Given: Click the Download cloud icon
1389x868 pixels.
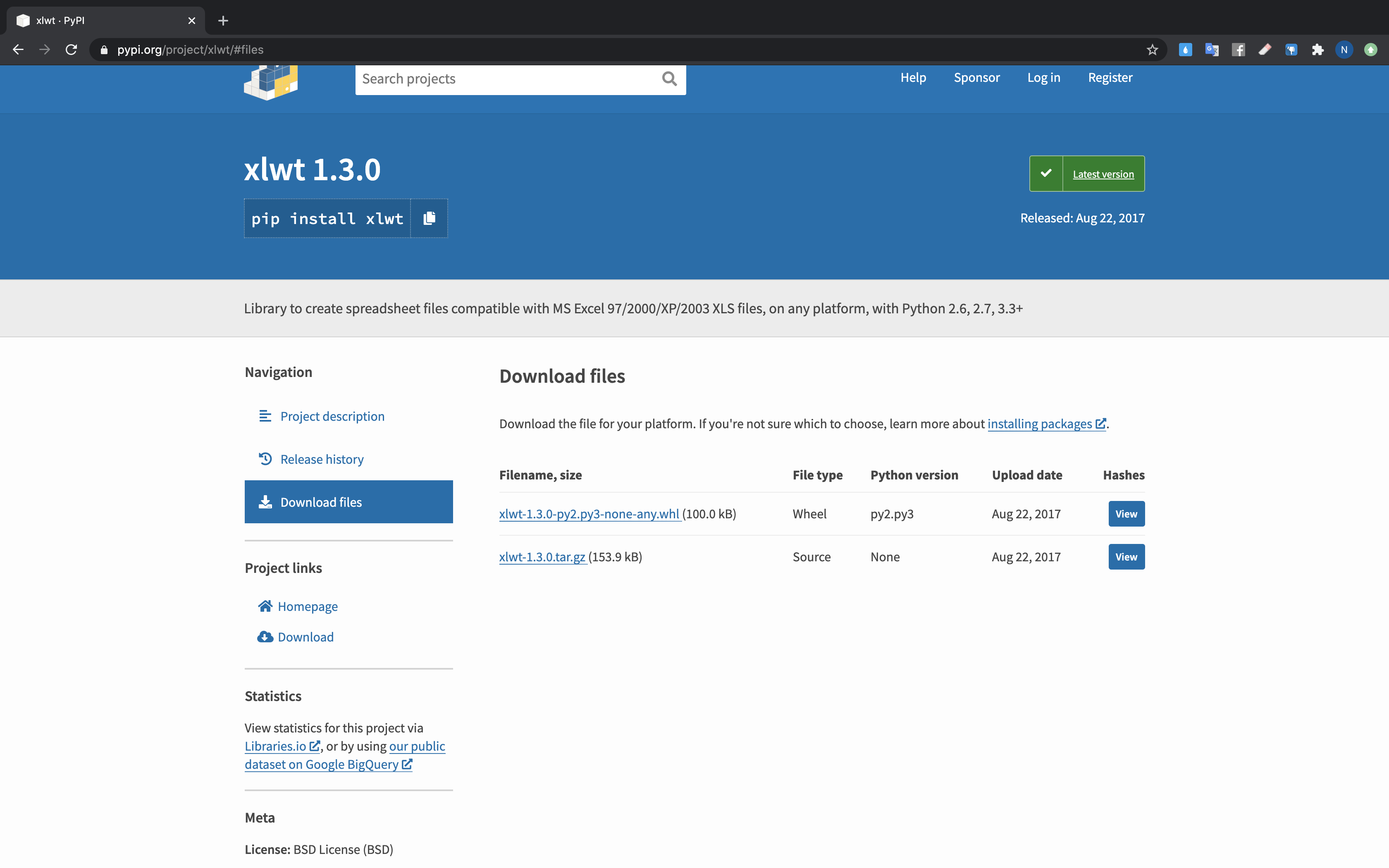Looking at the screenshot, I should [x=265, y=637].
